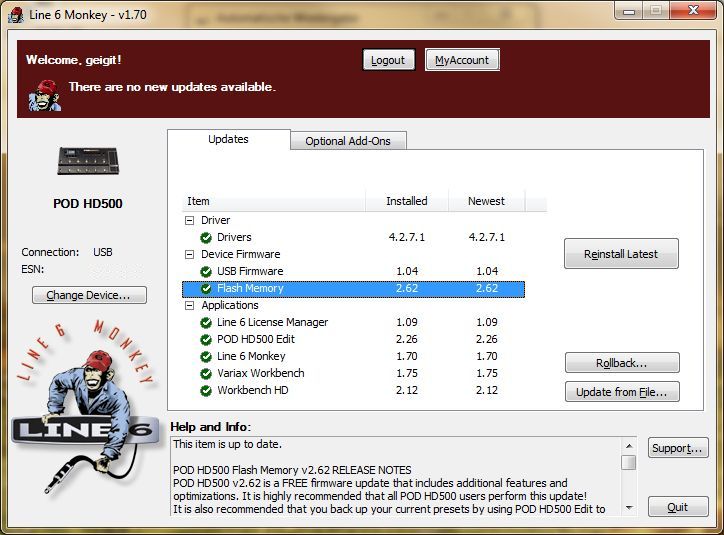Select the POD HD500 Edit row
The width and height of the screenshot is (724, 535).
353,339
